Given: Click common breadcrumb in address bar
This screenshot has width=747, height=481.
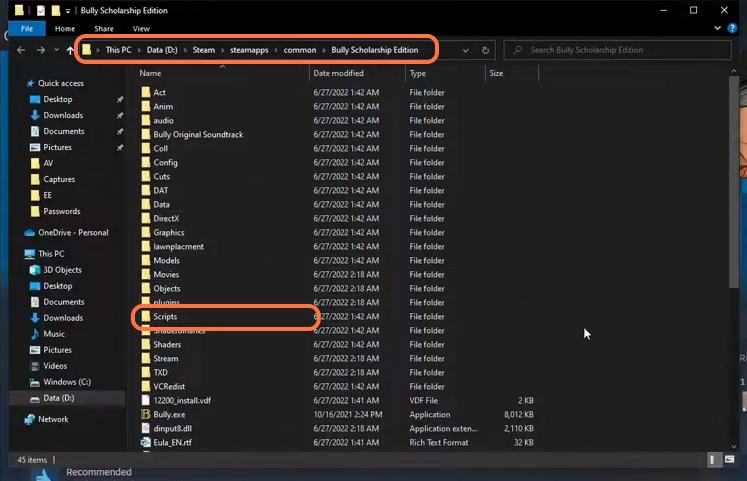Looking at the screenshot, I should point(300,50).
